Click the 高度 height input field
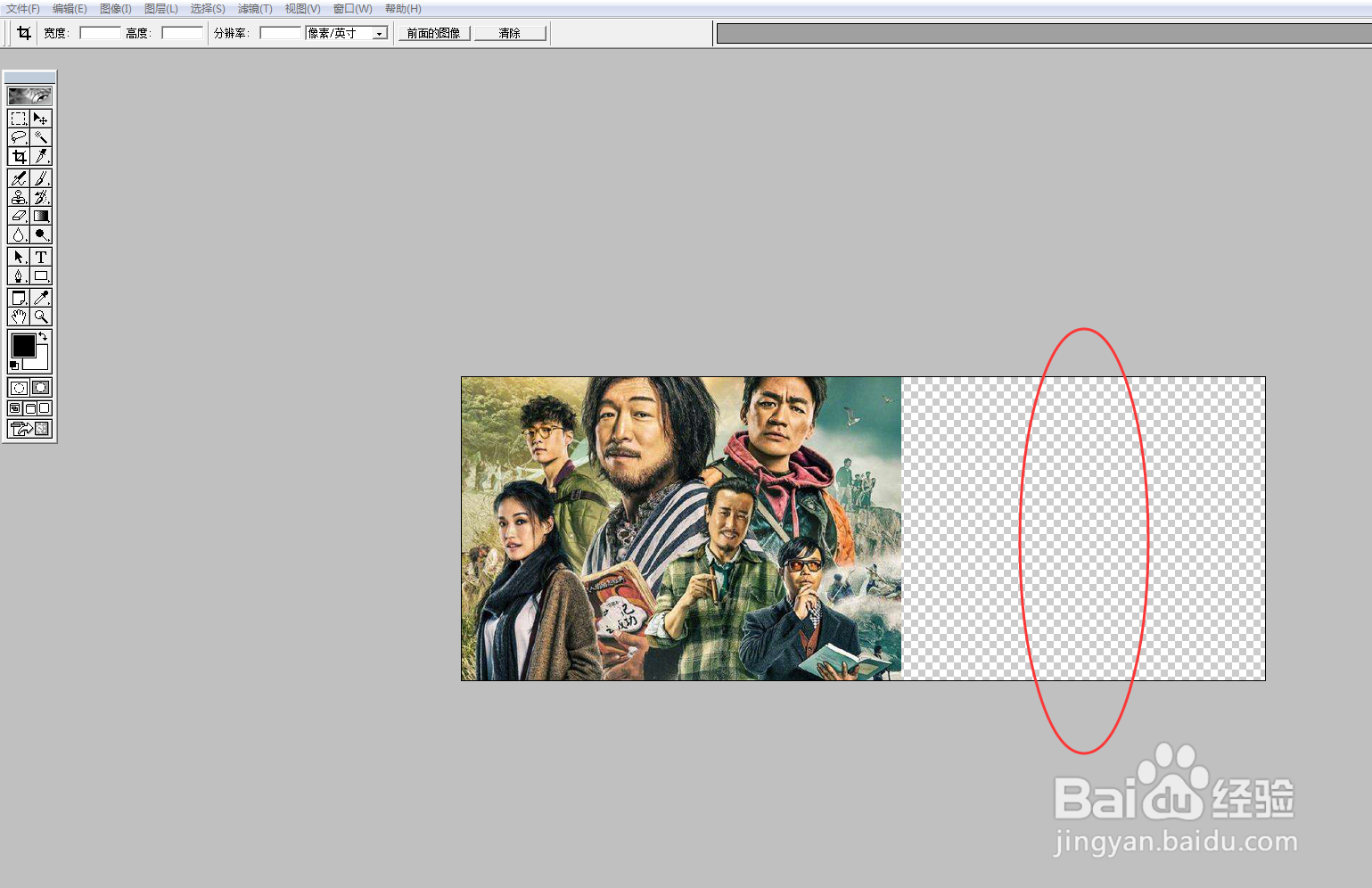 [x=182, y=33]
